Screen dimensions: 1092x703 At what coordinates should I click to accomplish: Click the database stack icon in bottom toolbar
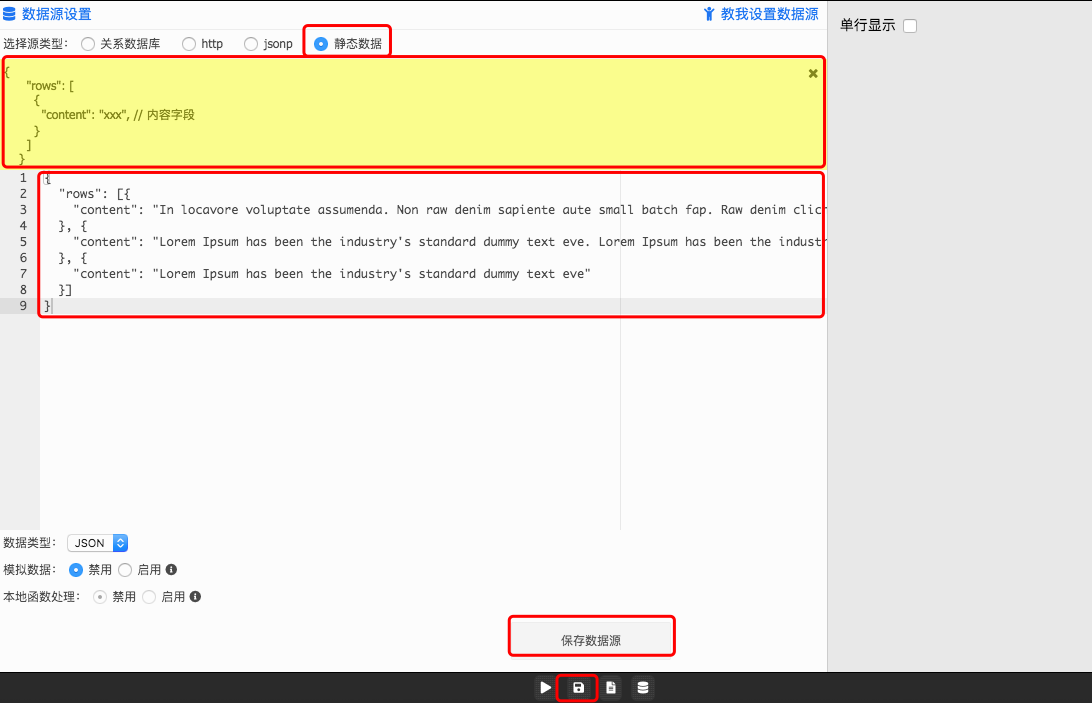coord(643,688)
